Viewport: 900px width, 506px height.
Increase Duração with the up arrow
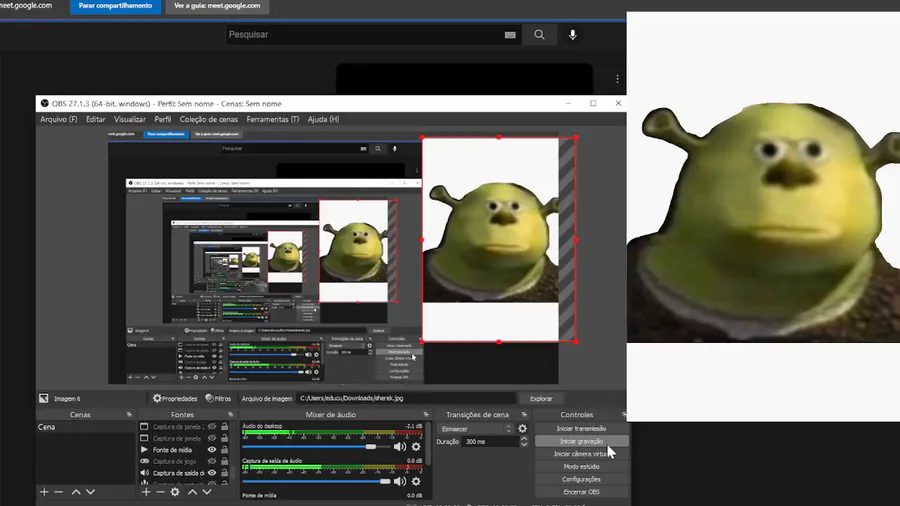pyautogui.click(x=524, y=439)
